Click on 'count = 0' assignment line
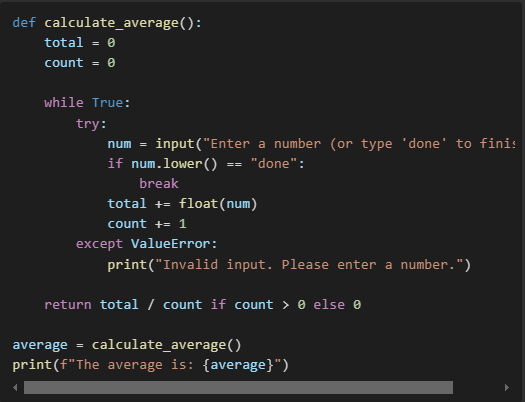525x402 pixels. (x=80, y=63)
